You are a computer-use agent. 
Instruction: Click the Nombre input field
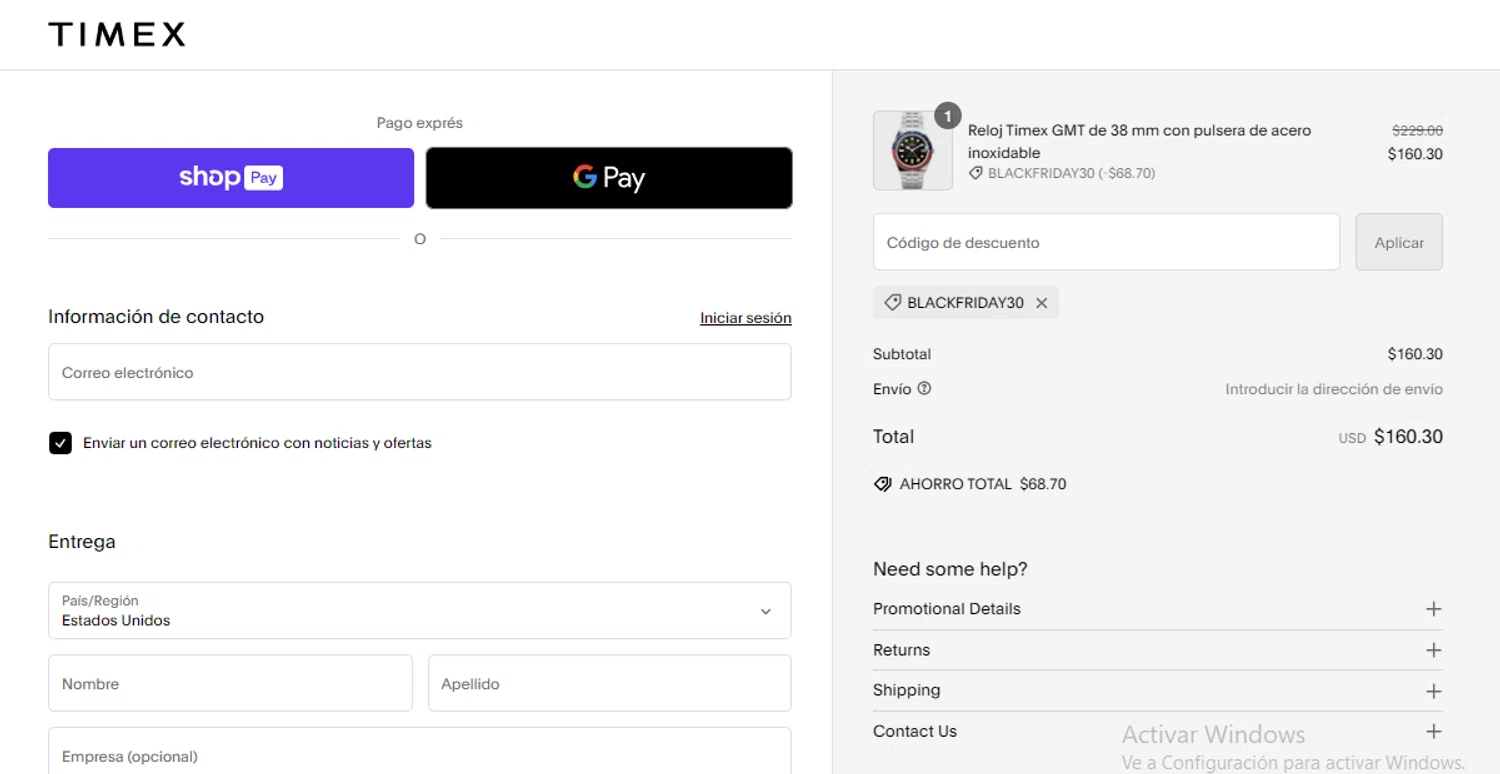point(230,684)
